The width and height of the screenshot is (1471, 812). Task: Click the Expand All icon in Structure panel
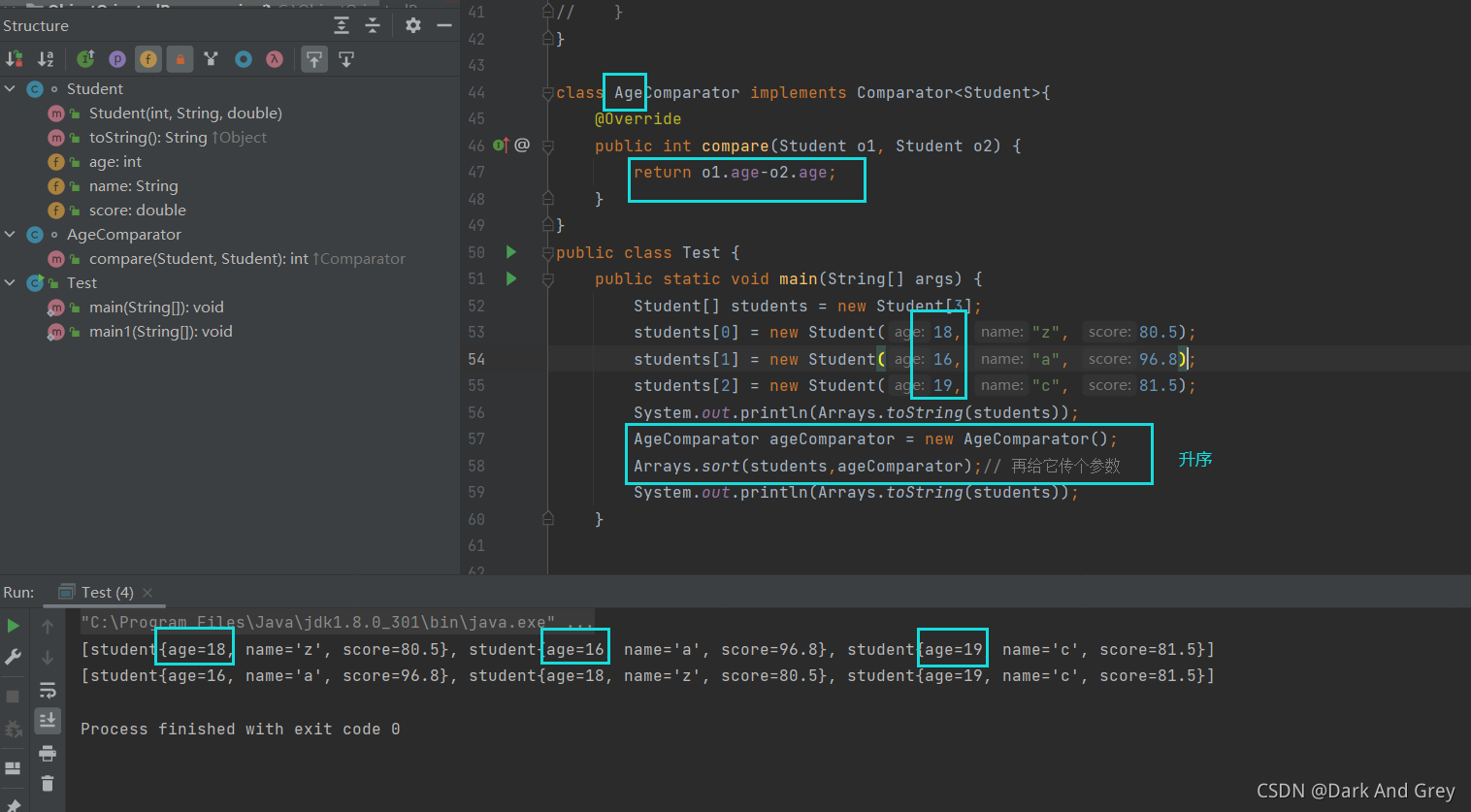[x=342, y=25]
